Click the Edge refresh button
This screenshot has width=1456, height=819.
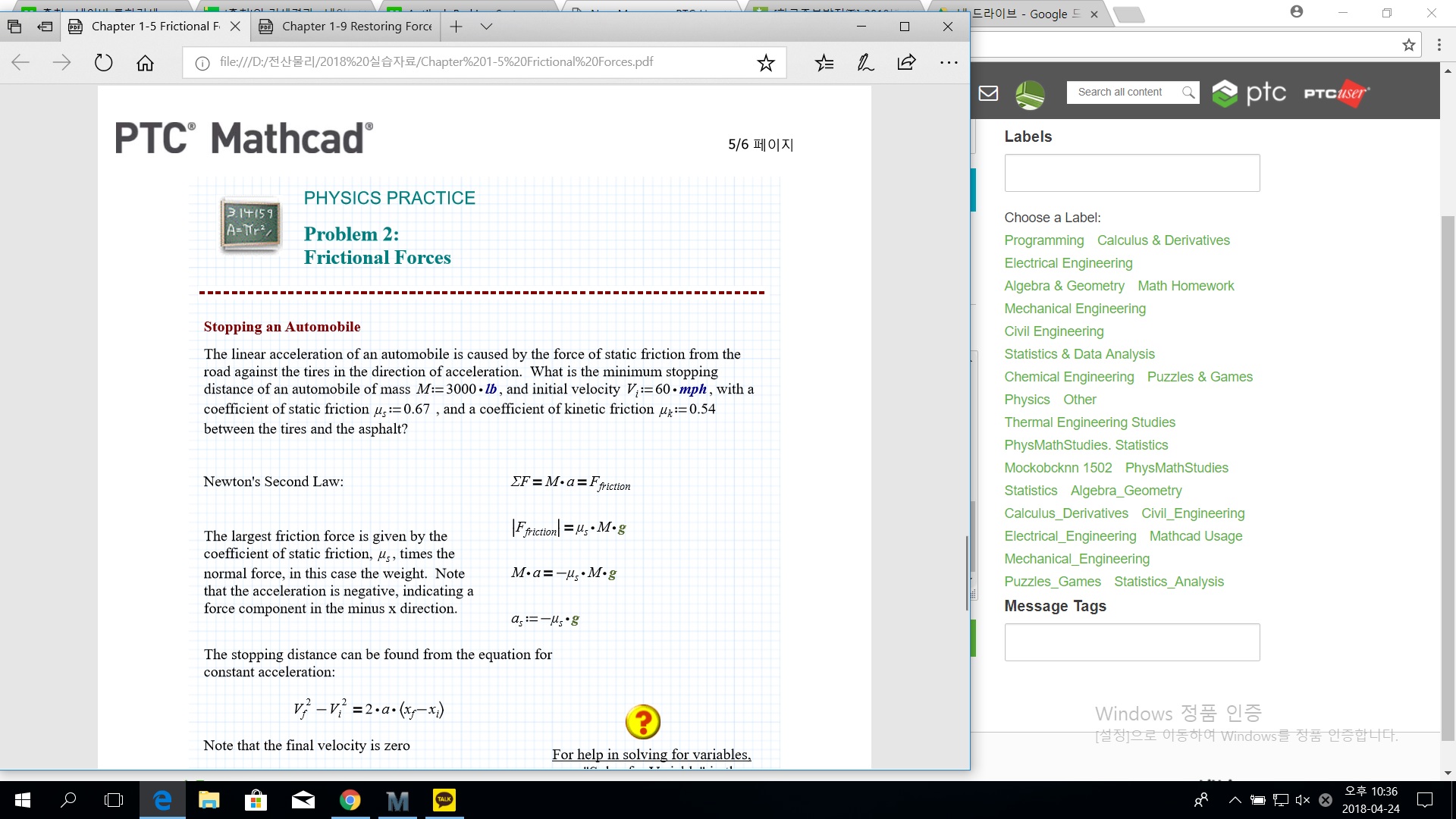[103, 62]
